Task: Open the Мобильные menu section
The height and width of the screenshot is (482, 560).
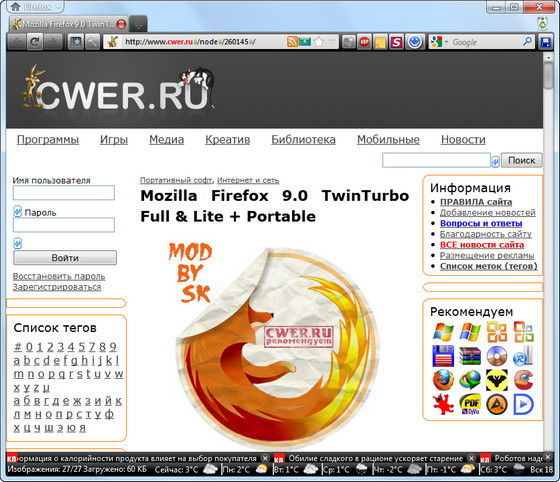Action: point(388,140)
